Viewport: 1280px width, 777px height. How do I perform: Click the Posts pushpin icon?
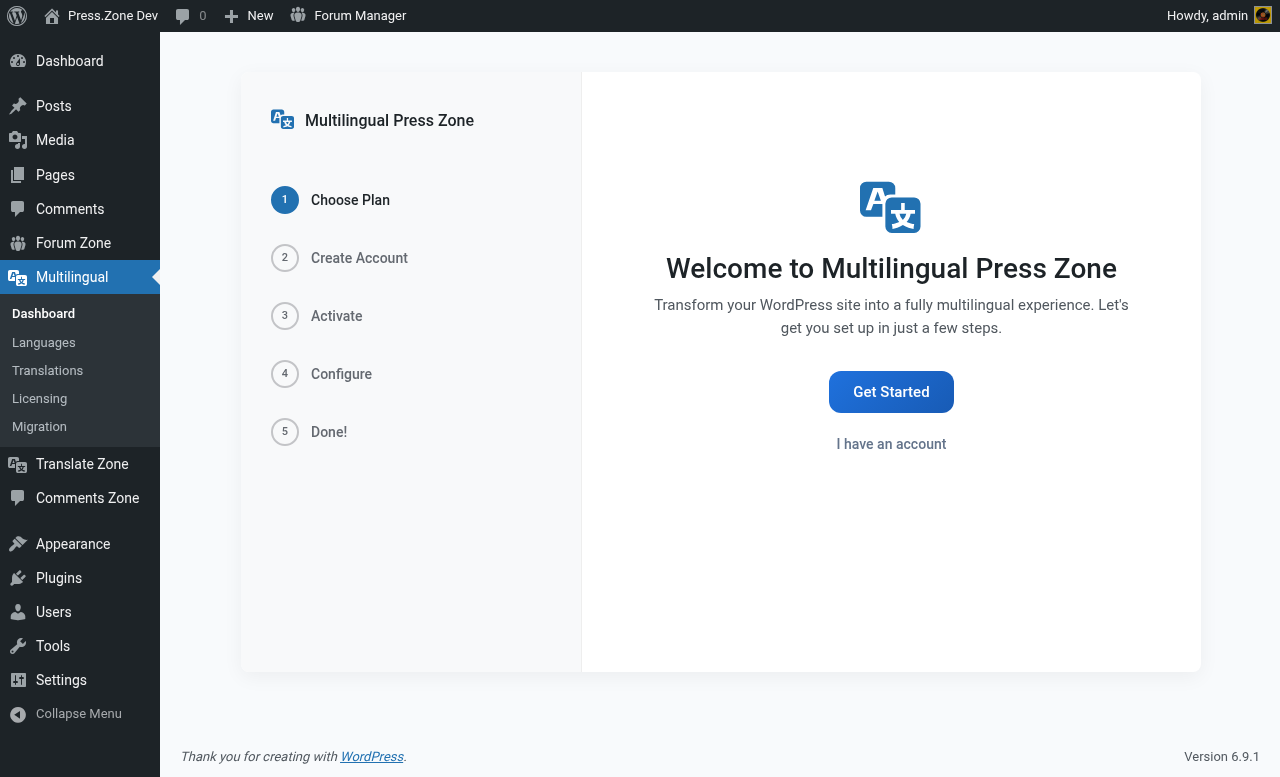click(x=18, y=106)
